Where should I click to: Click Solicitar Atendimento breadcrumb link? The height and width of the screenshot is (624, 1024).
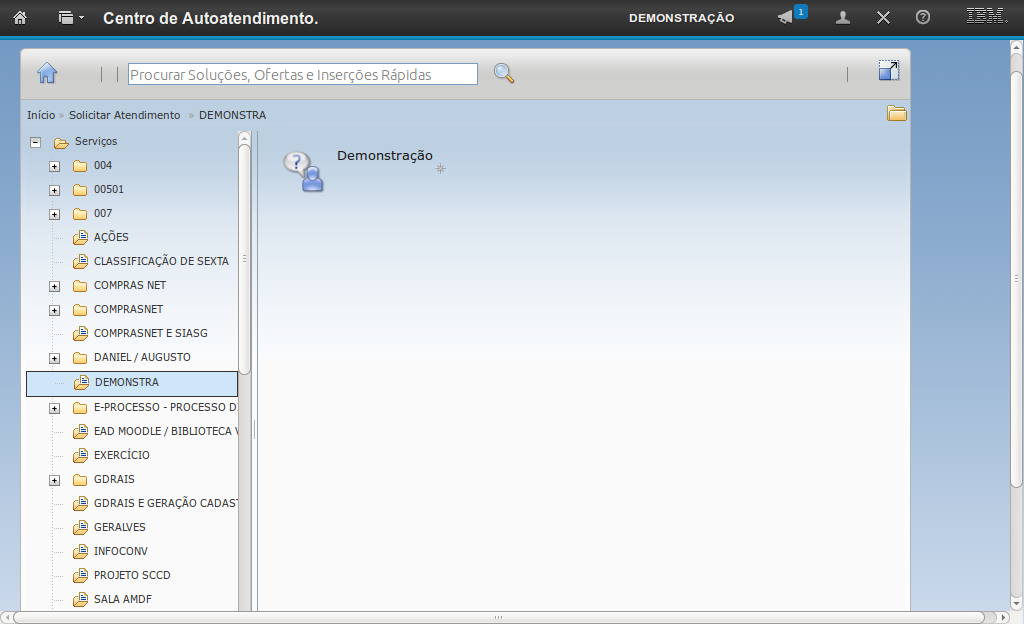[x=124, y=115]
